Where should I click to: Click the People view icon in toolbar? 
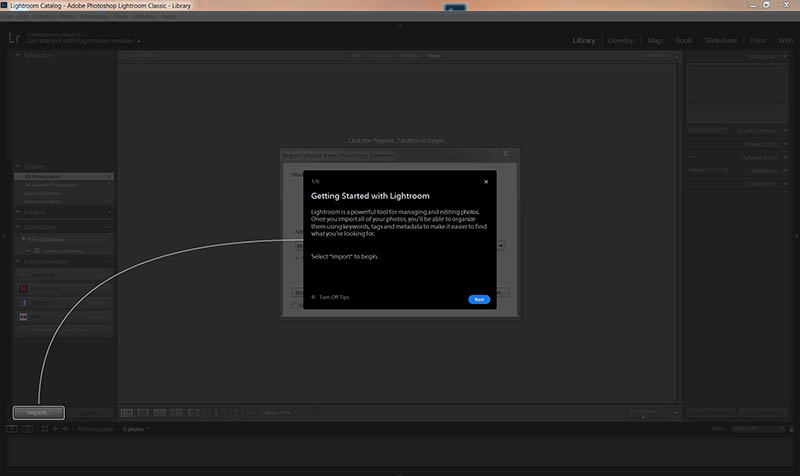click(x=194, y=412)
